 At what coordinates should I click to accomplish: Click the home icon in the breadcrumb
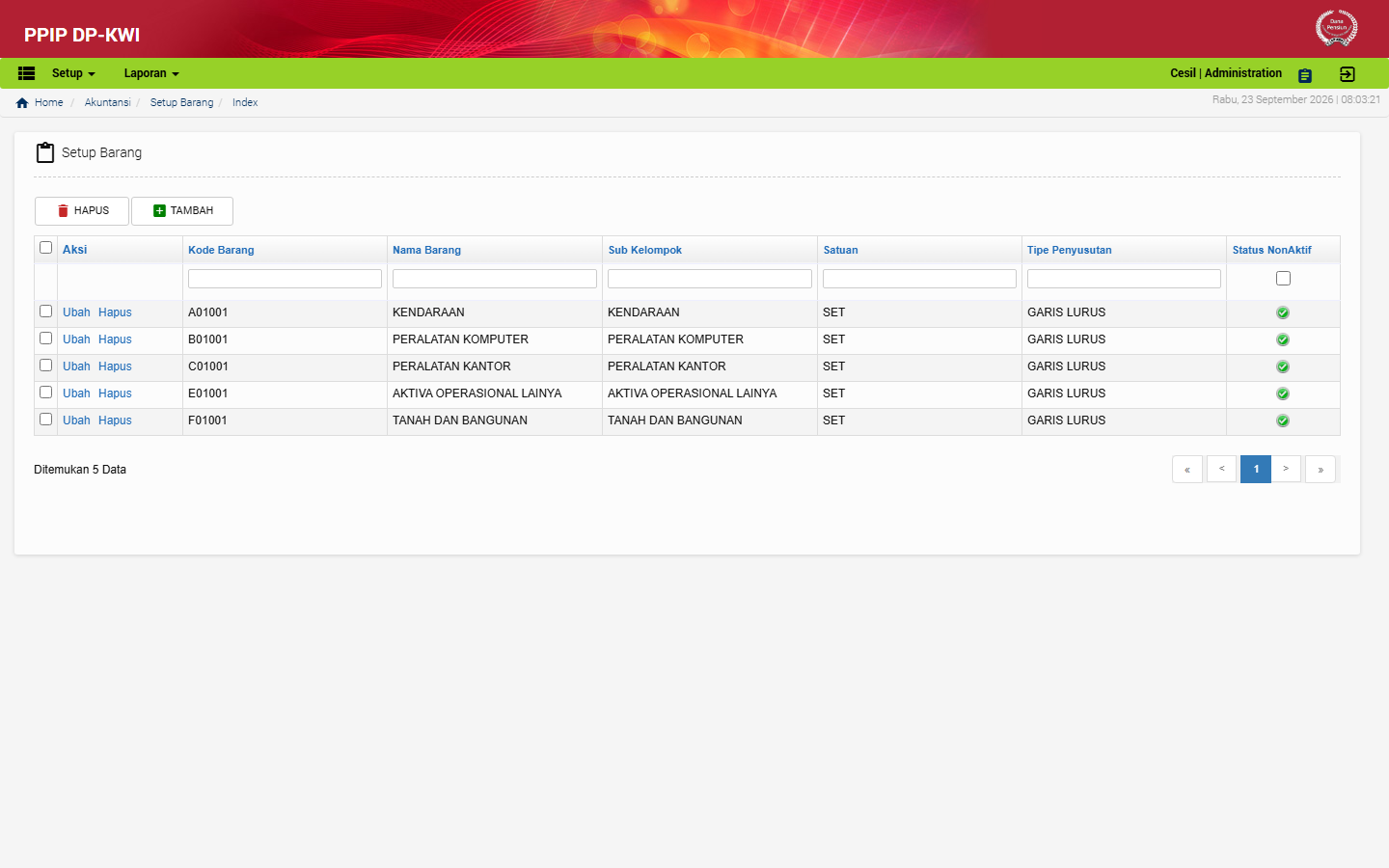tap(22, 103)
